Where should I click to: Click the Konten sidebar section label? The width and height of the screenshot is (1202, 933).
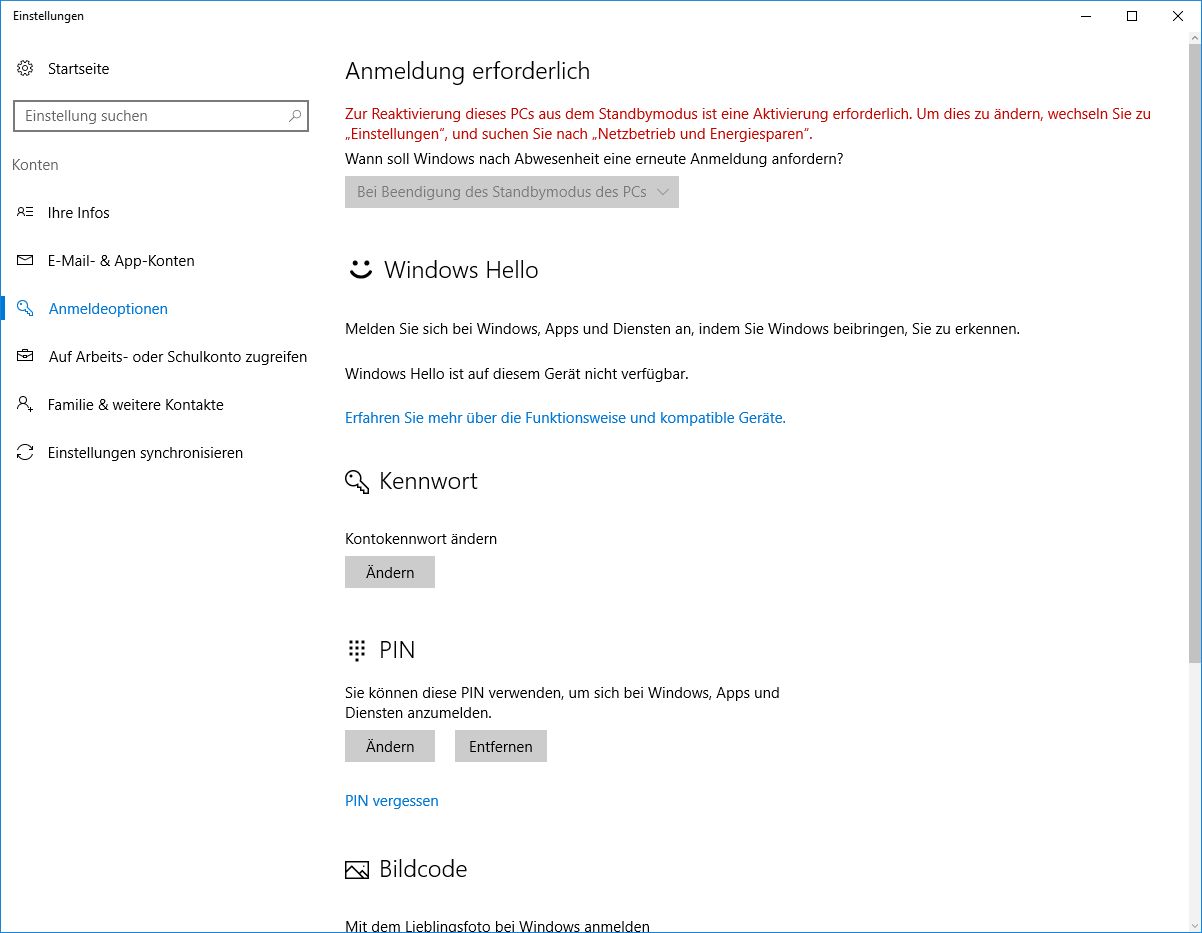pyautogui.click(x=35, y=165)
